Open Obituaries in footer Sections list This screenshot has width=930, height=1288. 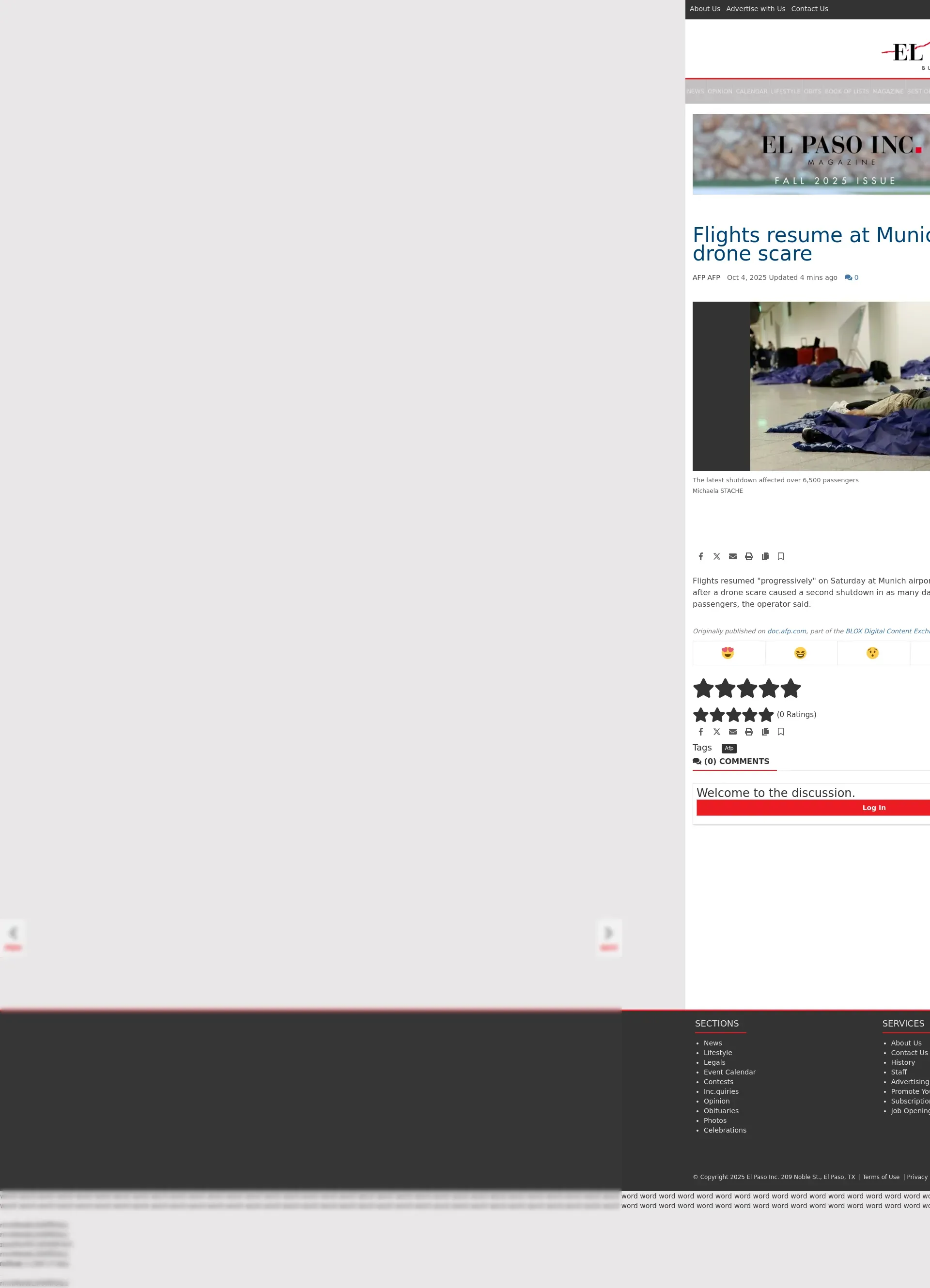point(721,1111)
